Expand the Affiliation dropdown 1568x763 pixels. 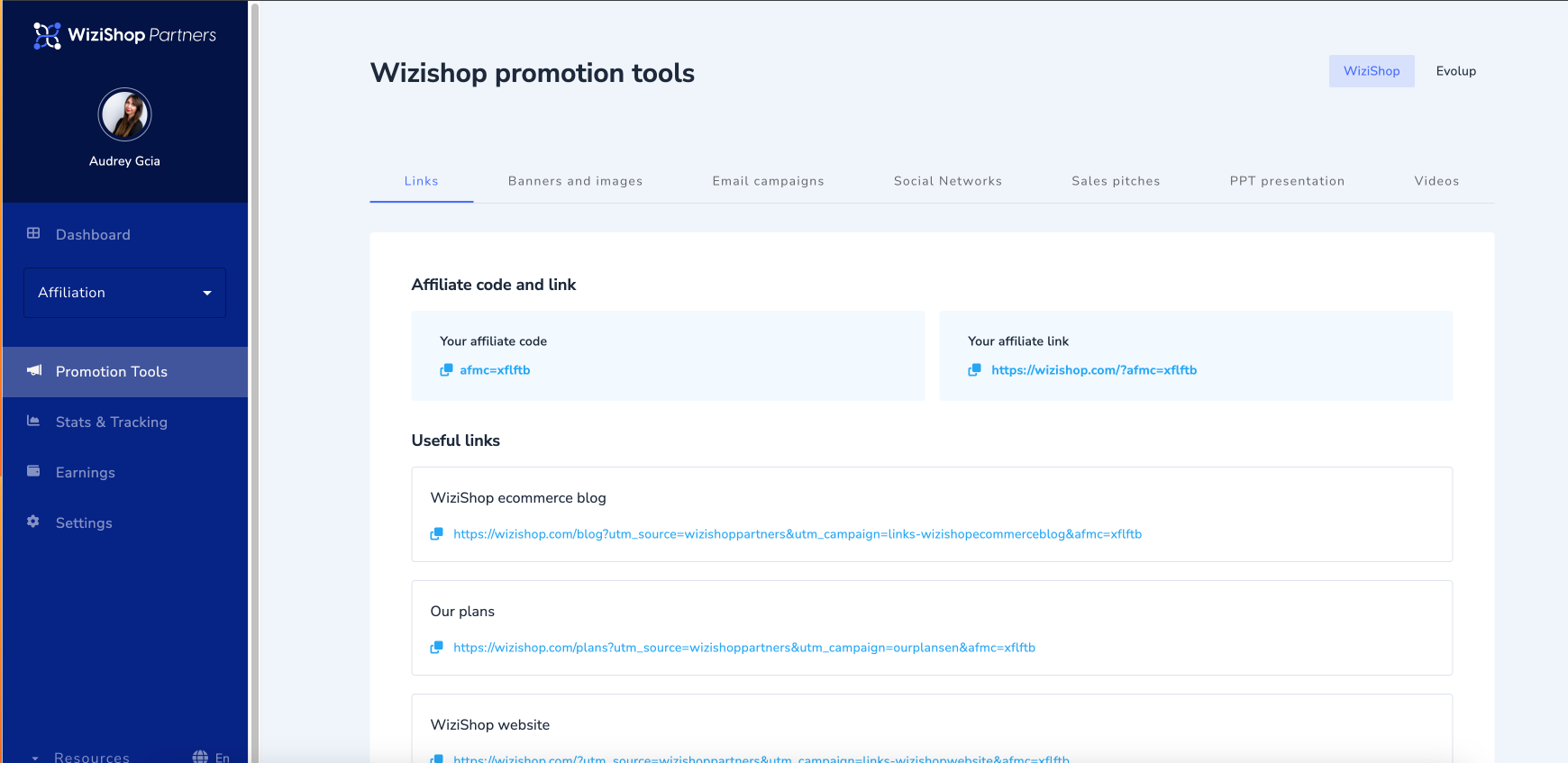click(124, 293)
